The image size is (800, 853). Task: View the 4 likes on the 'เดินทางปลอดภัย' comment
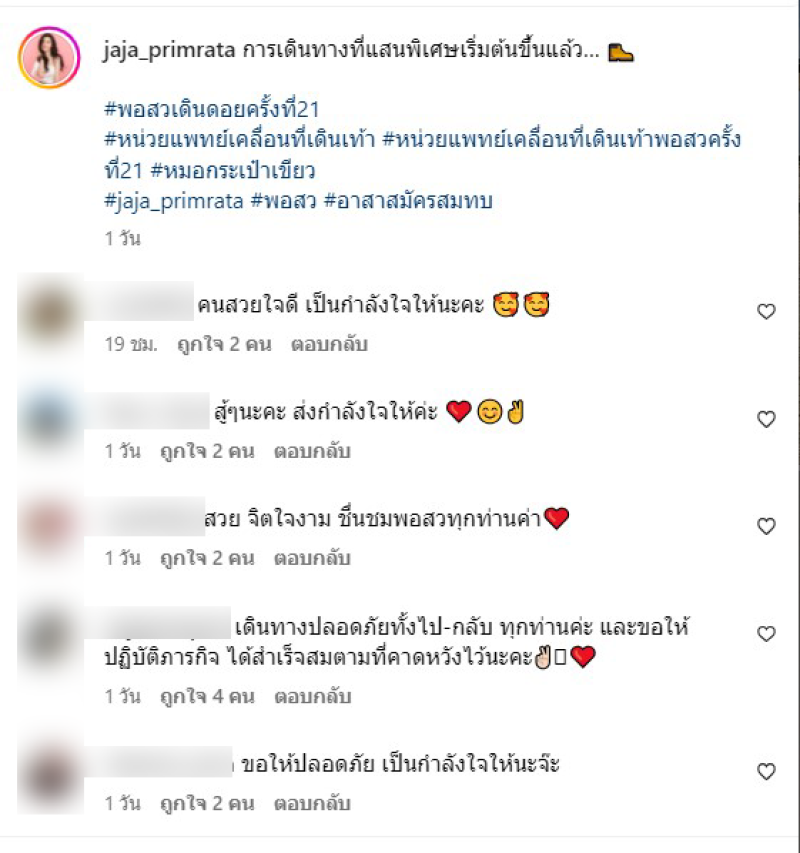coord(207,696)
